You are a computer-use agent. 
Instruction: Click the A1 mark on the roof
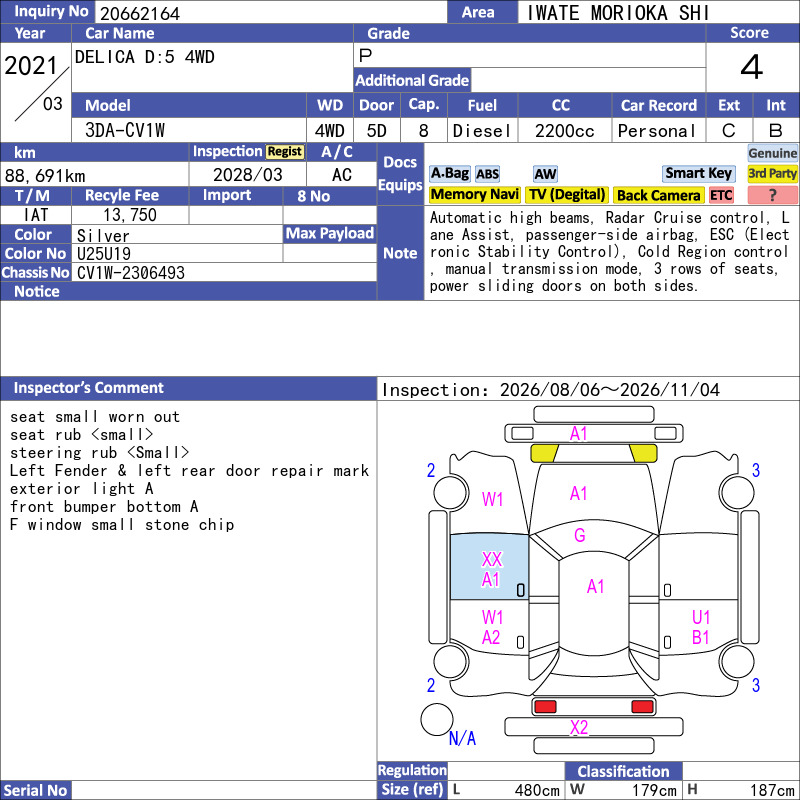595,586
